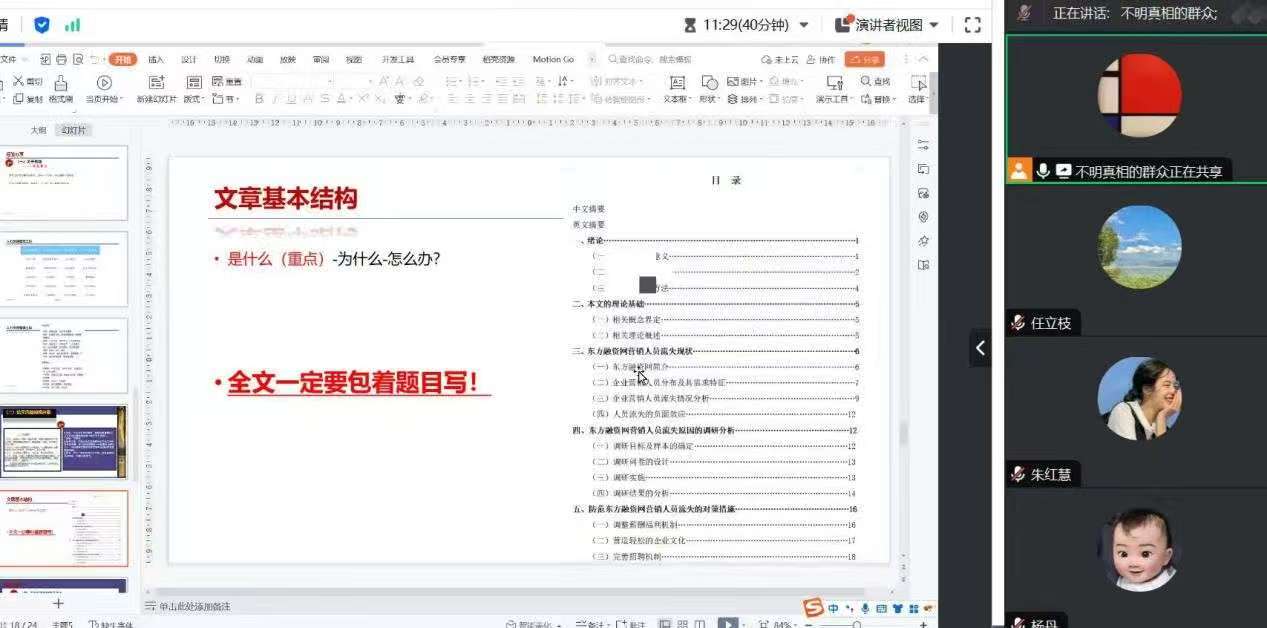
Task: Toggle bold formatting in the ribbon
Action: point(259,98)
